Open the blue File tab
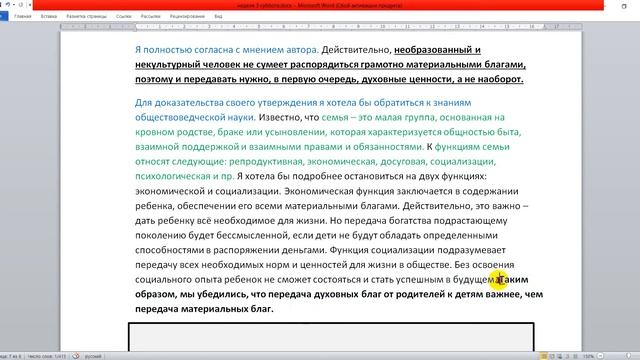Image resolution: width=640 pixels, height=360 pixels. point(4,16)
